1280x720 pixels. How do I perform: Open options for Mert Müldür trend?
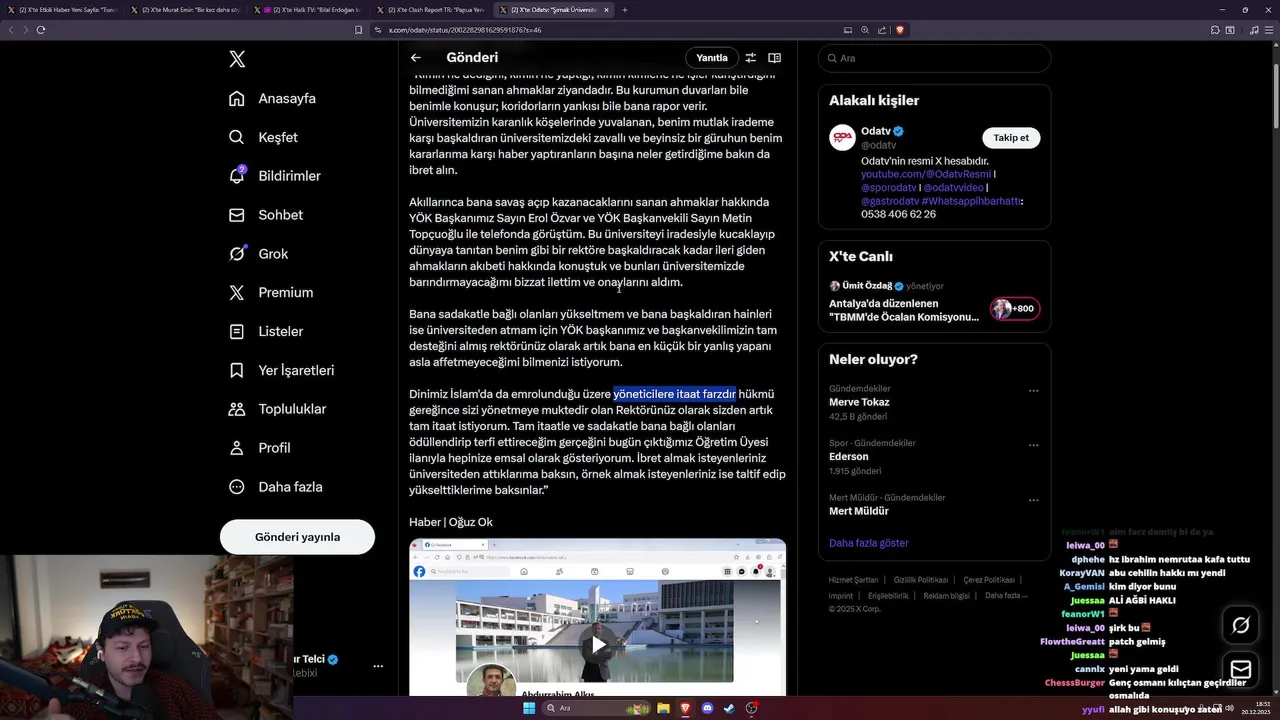(x=1034, y=499)
